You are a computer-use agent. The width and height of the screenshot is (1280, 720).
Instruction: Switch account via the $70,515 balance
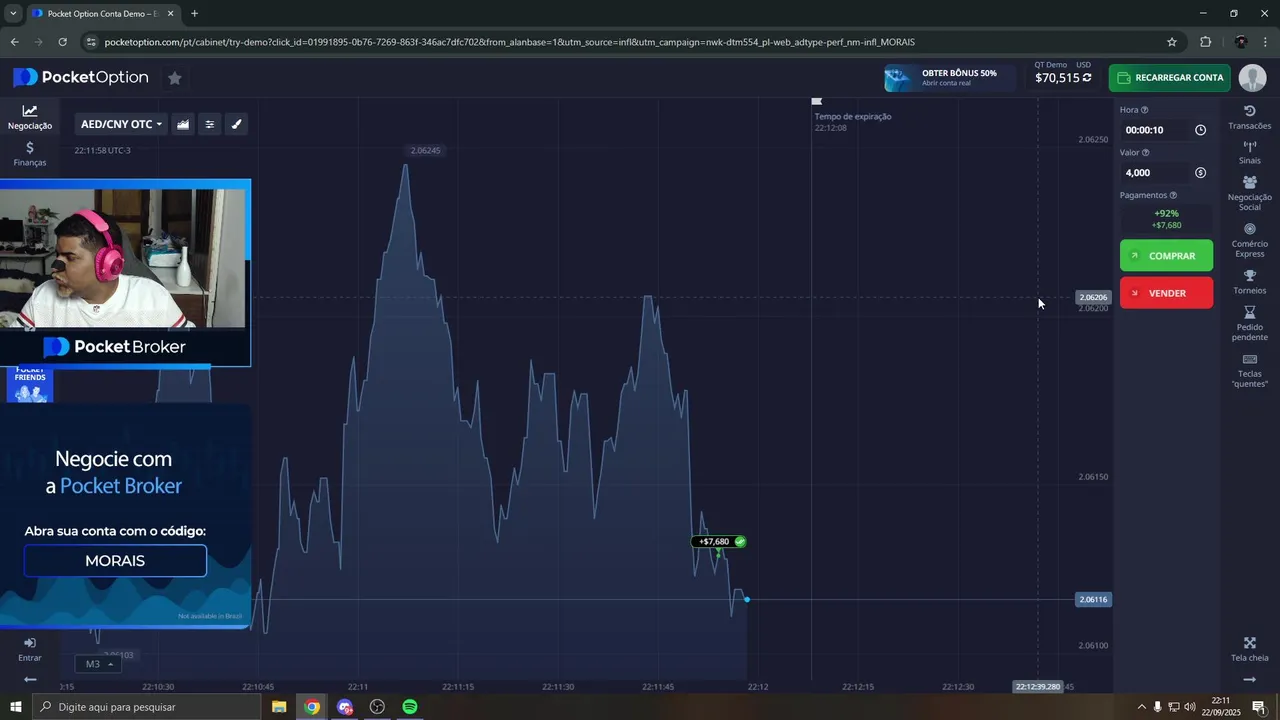coord(1062,77)
